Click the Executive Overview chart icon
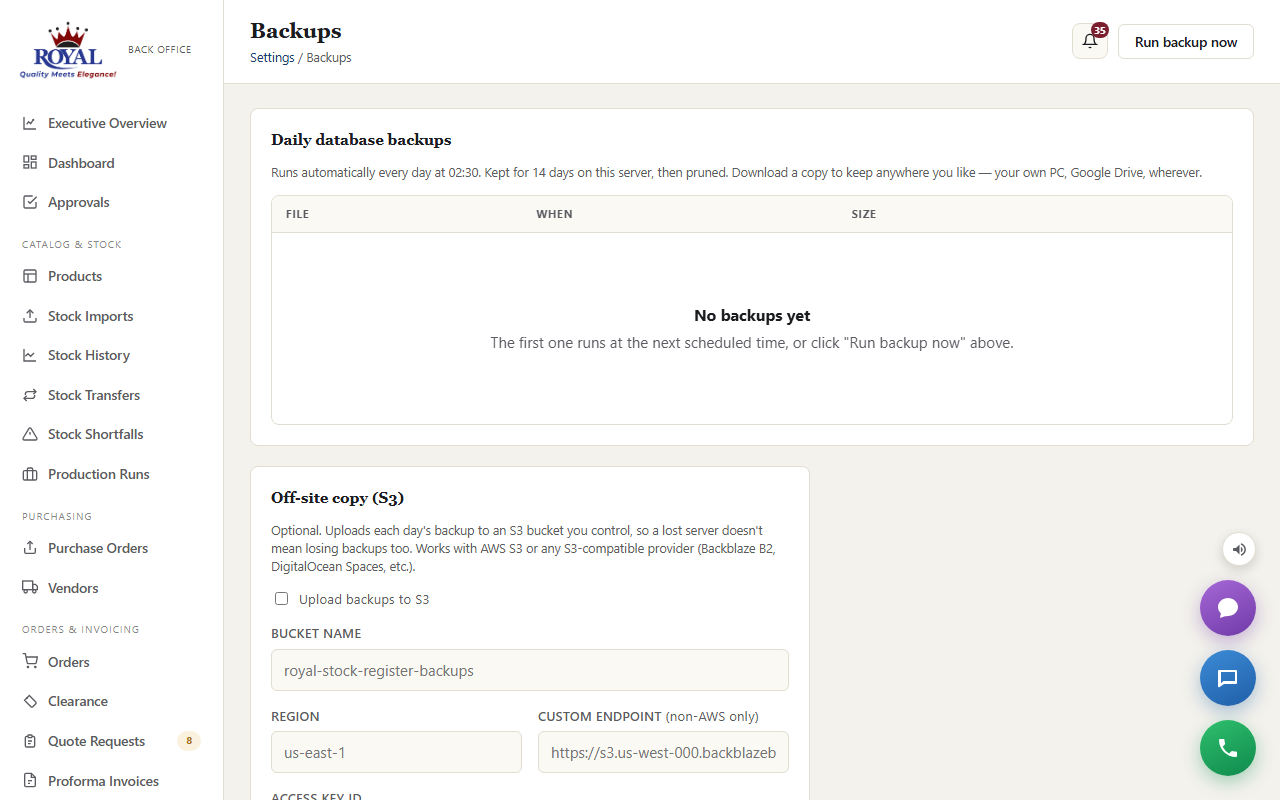1280x800 pixels. pyautogui.click(x=30, y=123)
